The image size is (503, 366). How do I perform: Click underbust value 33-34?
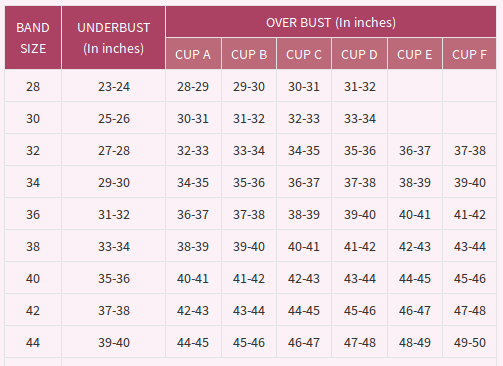[114, 247]
